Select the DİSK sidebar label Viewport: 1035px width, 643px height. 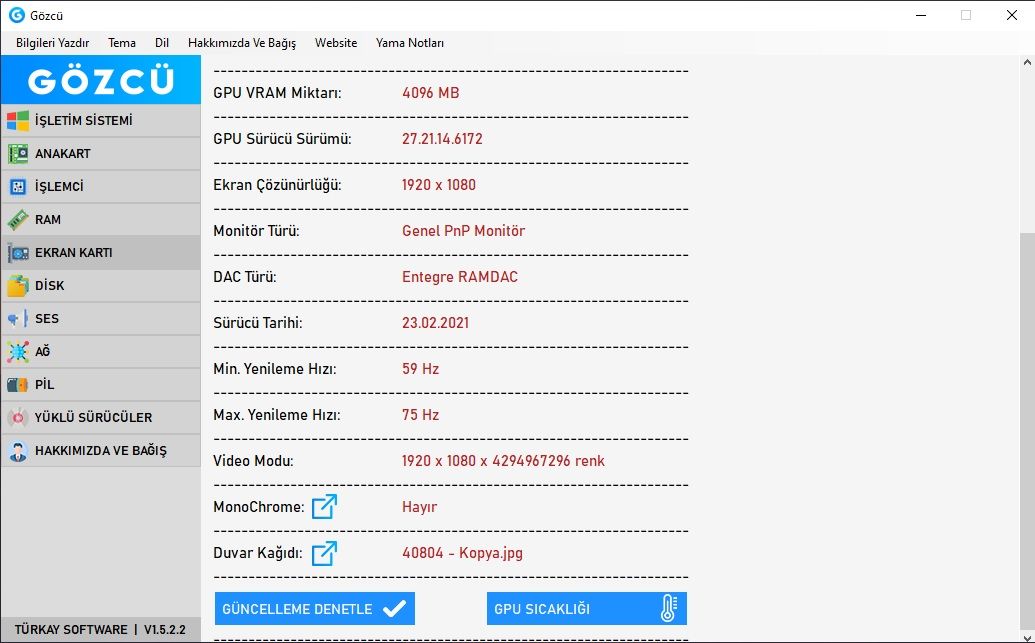coord(50,286)
